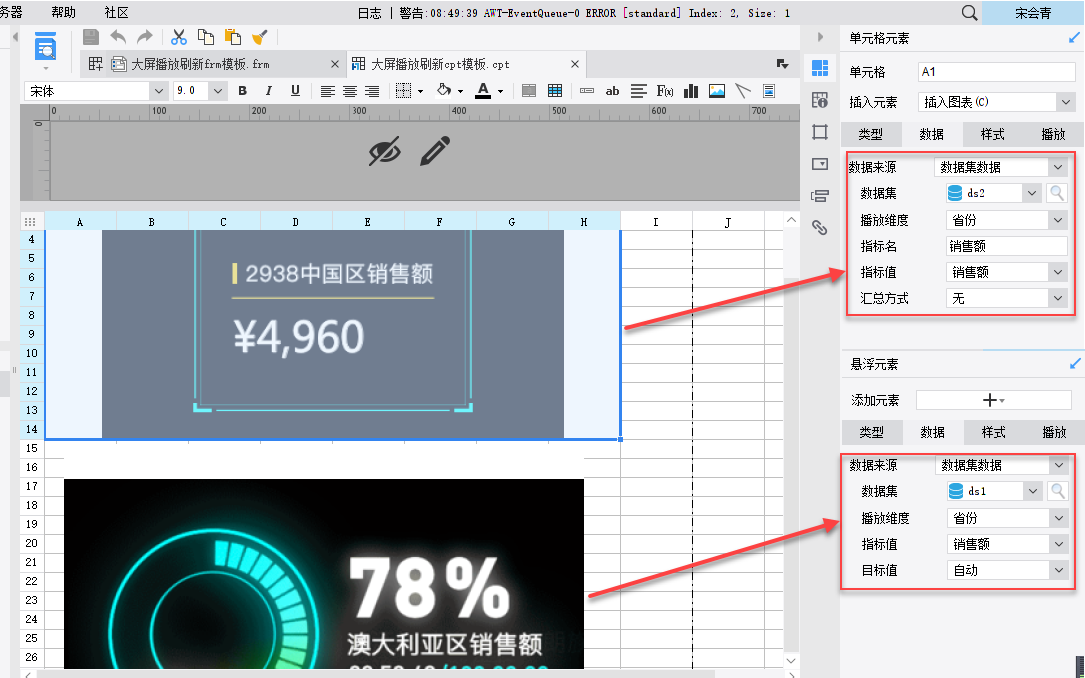
Task: Insert image with picture icon
Action: [x=717, y=91]
